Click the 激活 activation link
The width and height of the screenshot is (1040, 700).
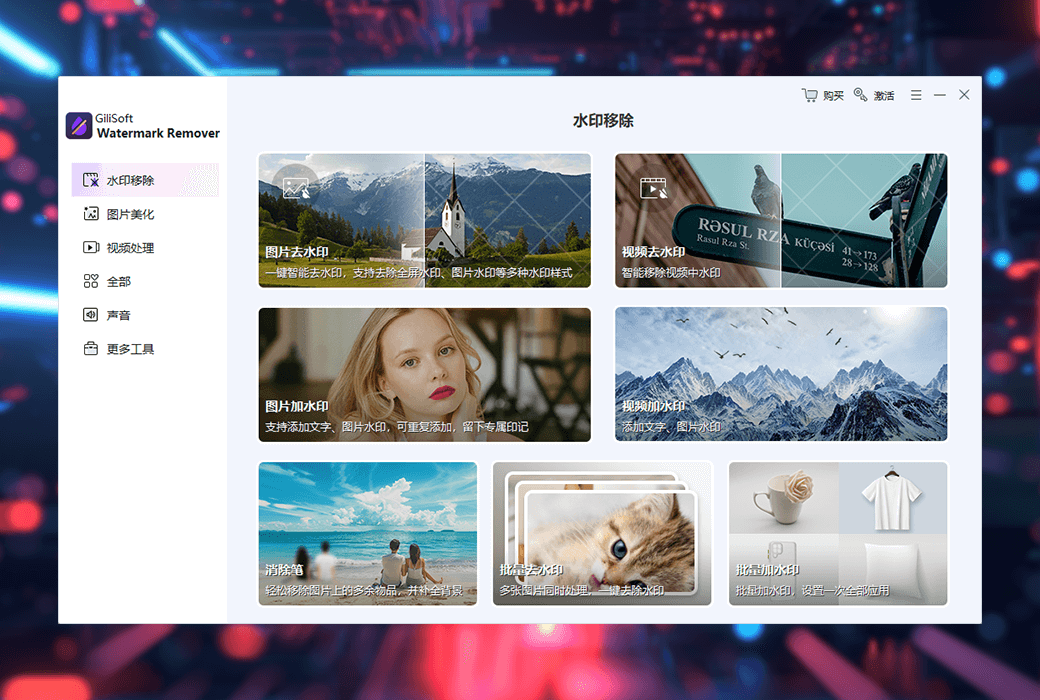(884, 95)
